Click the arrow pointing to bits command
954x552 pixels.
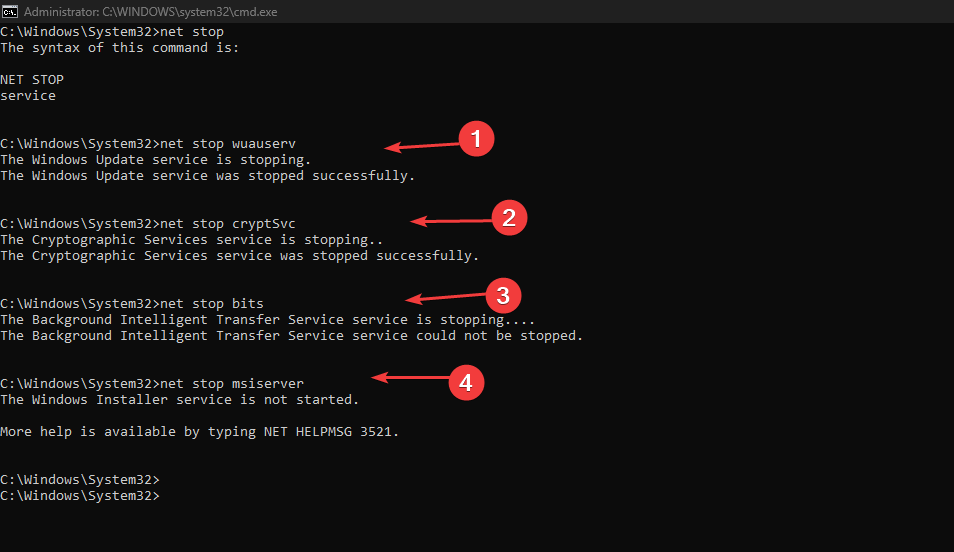447,298
